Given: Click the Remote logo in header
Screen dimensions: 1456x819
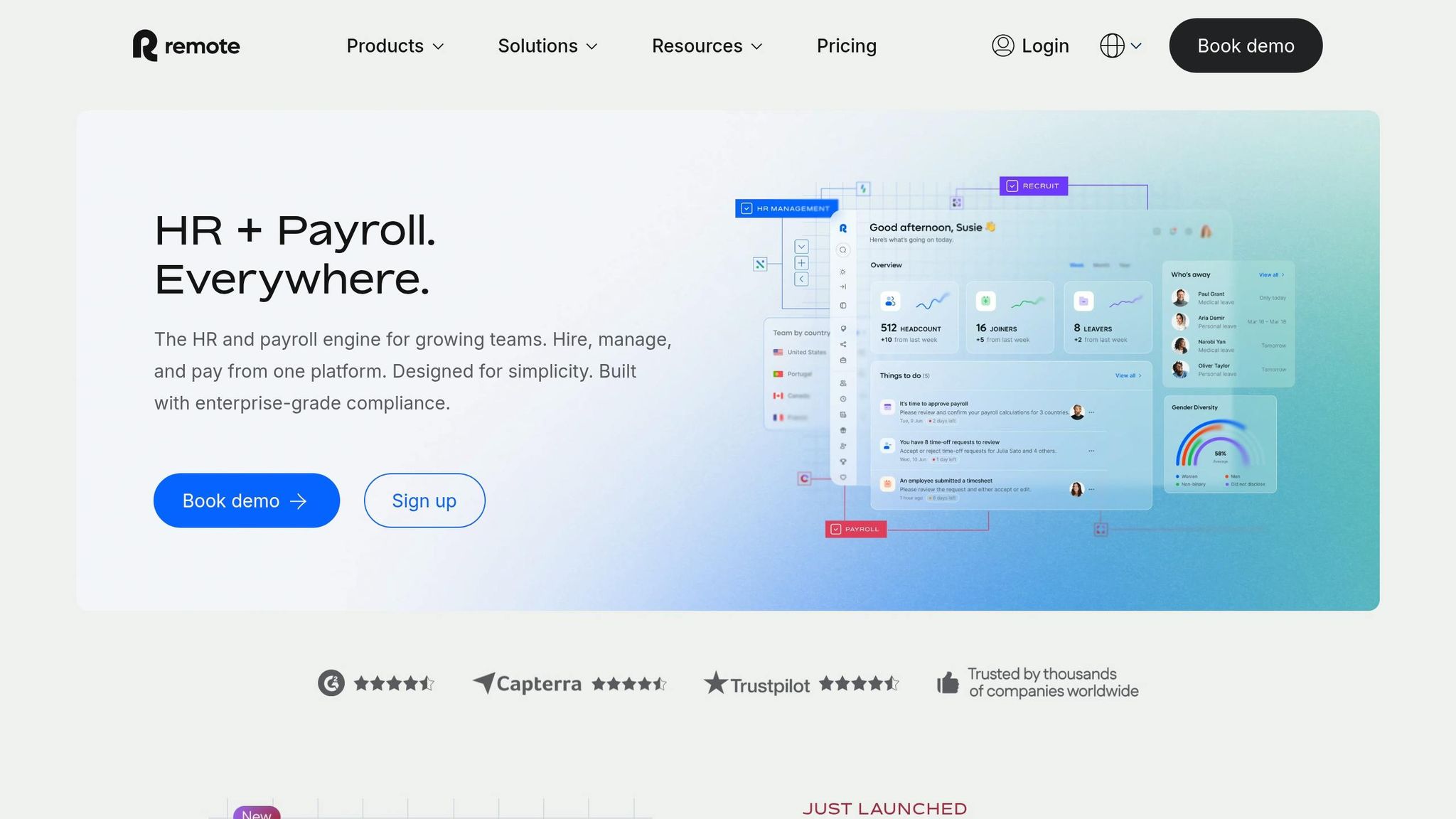Looking at the screenshot, I should coord(186,45).
